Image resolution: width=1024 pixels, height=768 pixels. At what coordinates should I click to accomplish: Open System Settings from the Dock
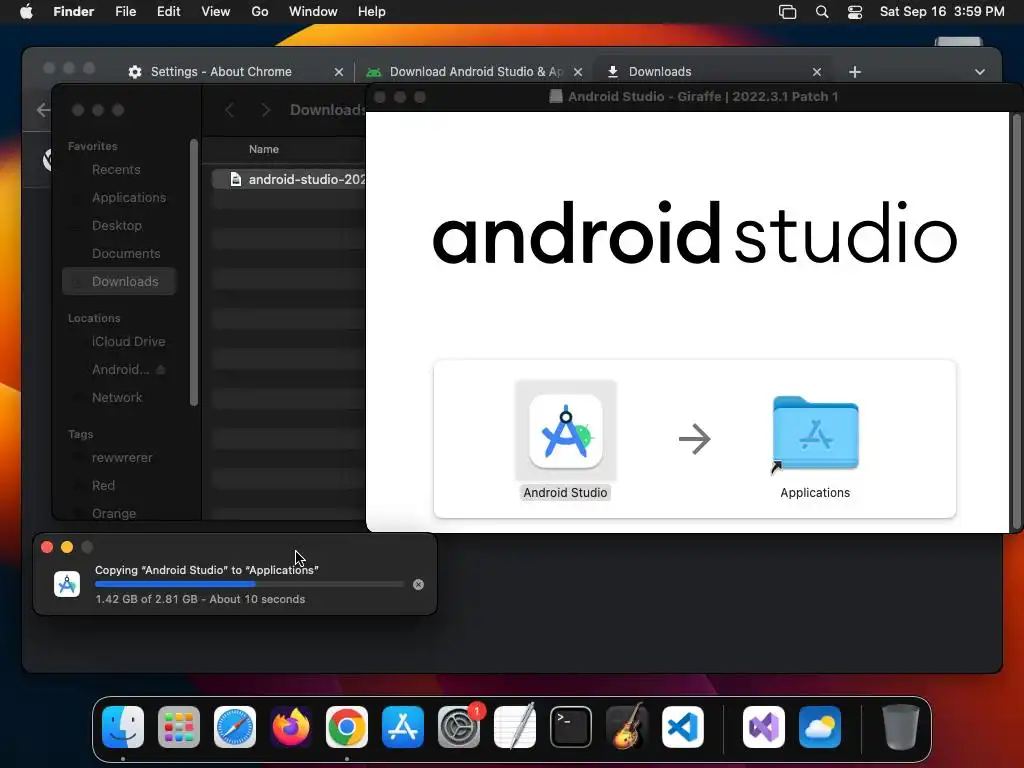point(459,727)
